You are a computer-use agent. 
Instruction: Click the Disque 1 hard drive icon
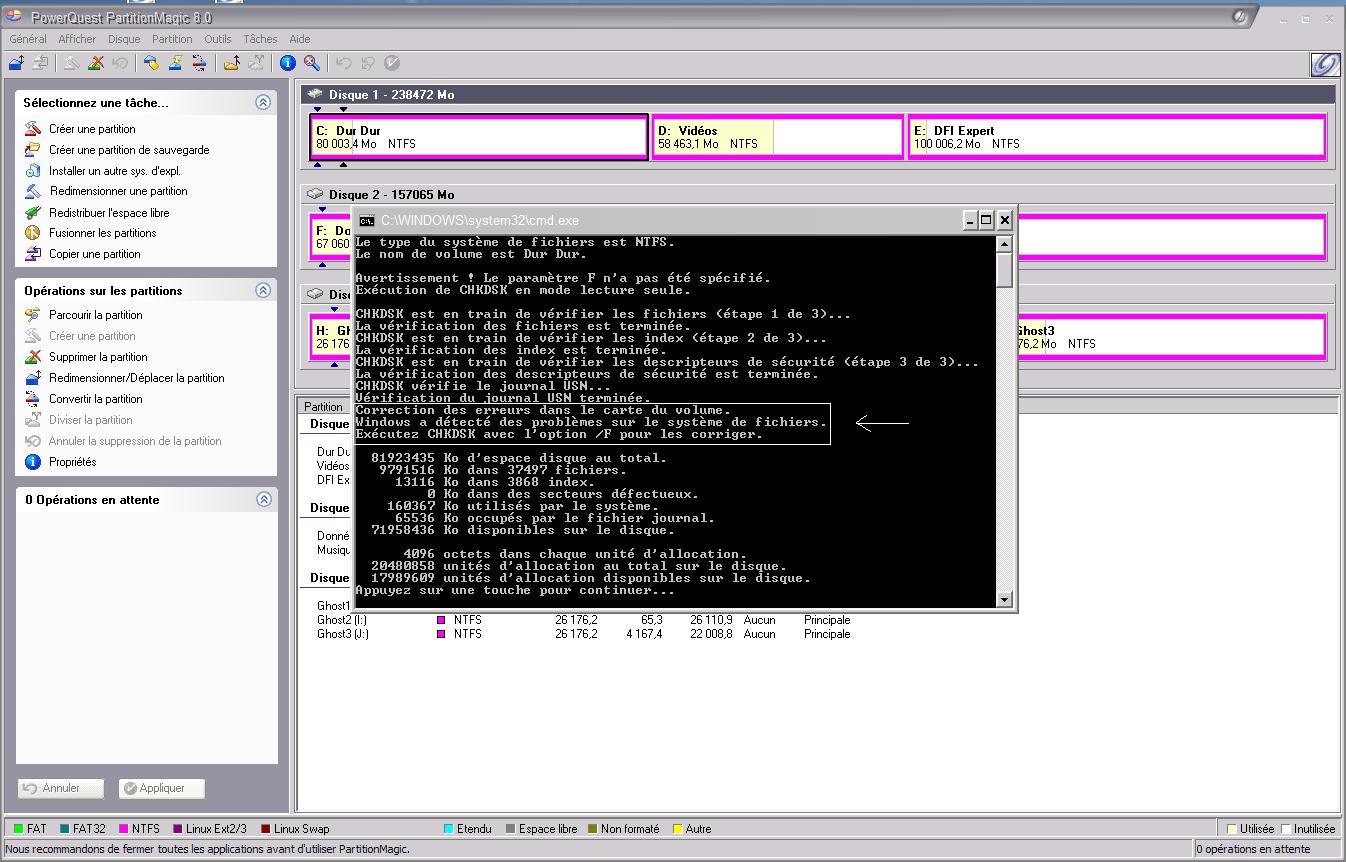coord(315,94)
